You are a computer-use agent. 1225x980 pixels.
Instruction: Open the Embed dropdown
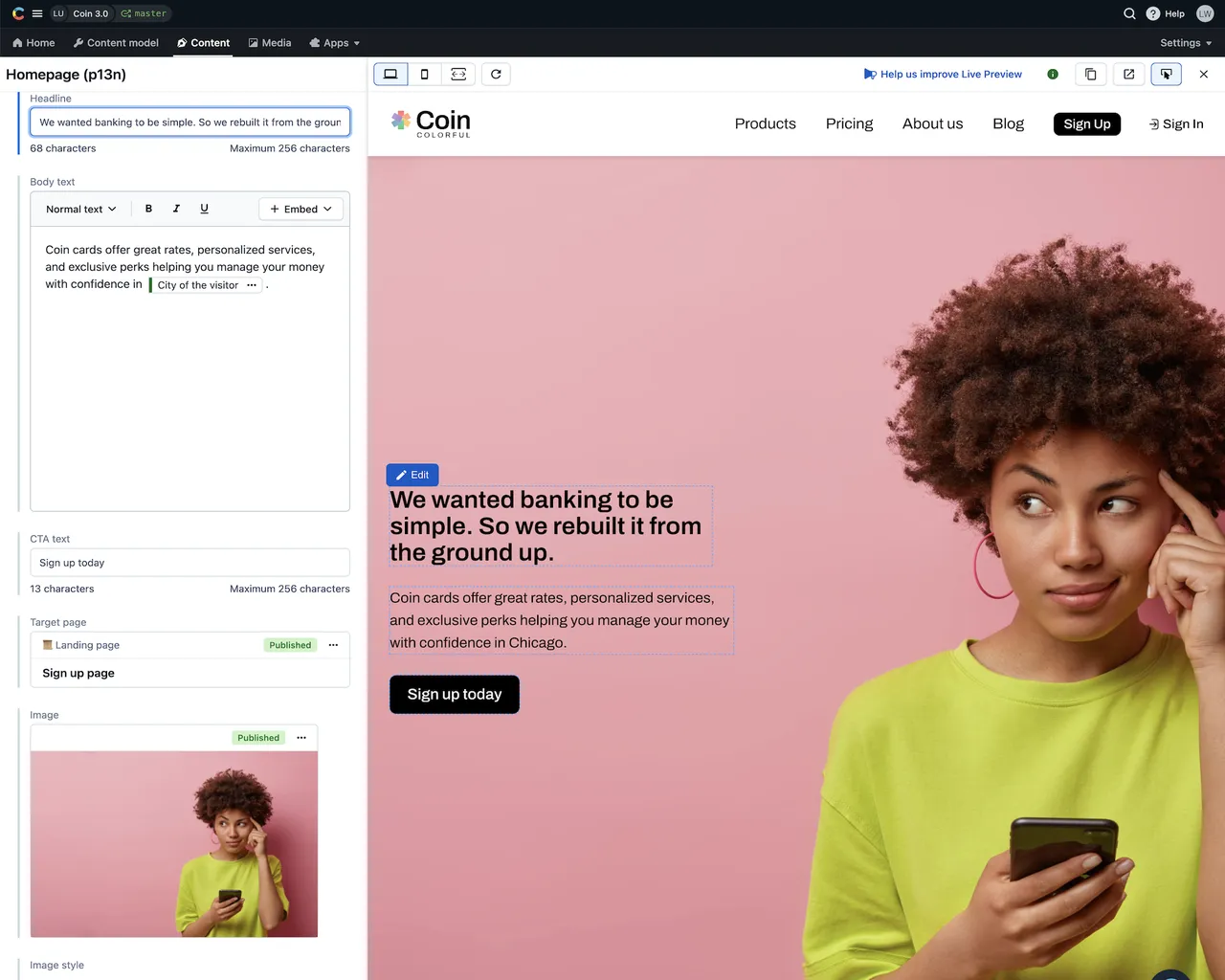301,209
